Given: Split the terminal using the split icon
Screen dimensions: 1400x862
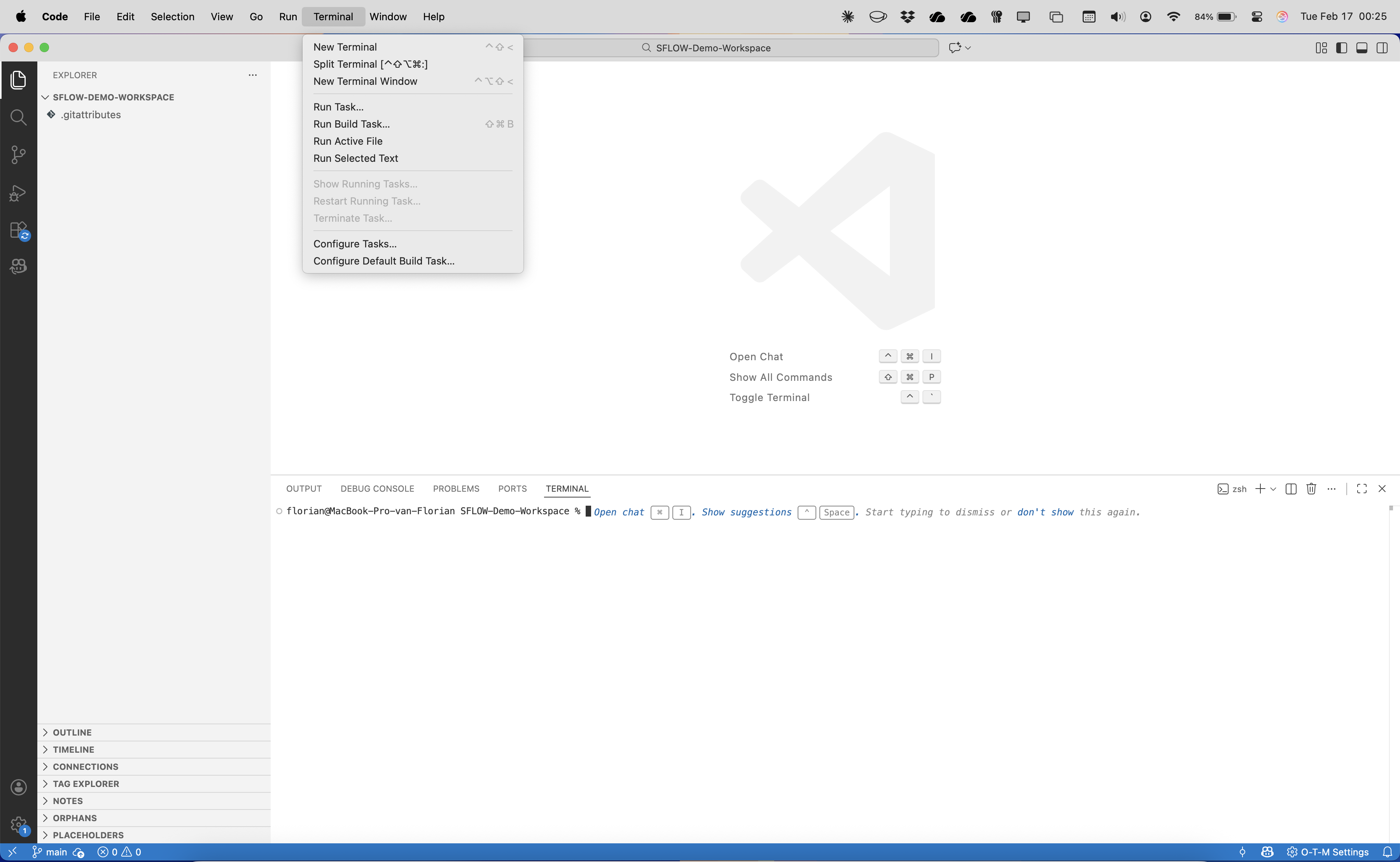Looking at the screenshot, I should click(x=1291, y=489).
